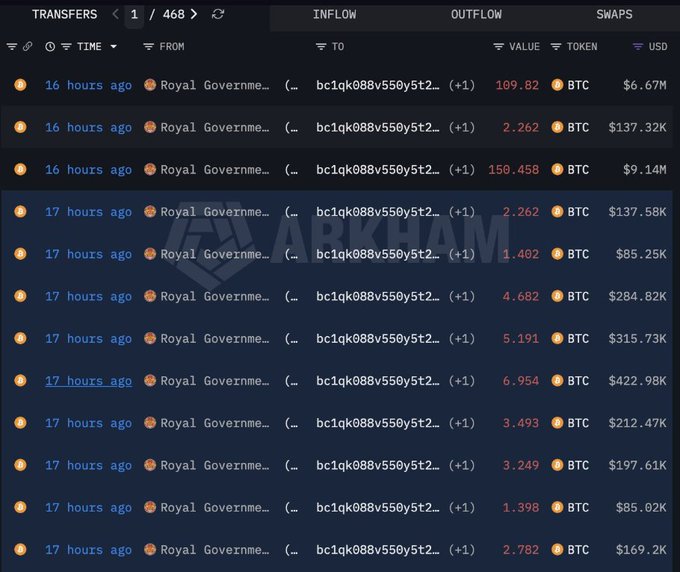Open the bc1qk088v550y5t2 address in the $85.25K row

click(x=378, y=254)
